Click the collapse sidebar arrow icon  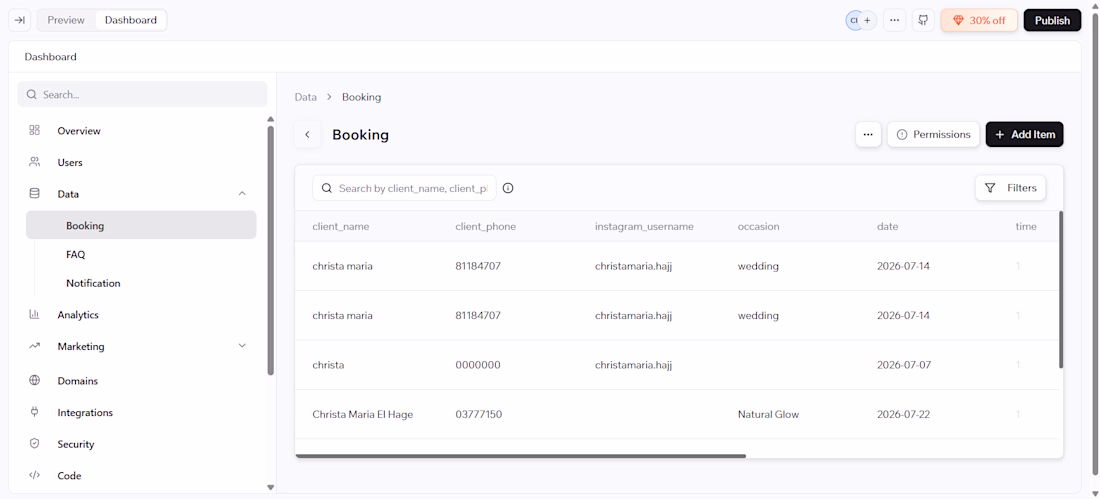20,20
